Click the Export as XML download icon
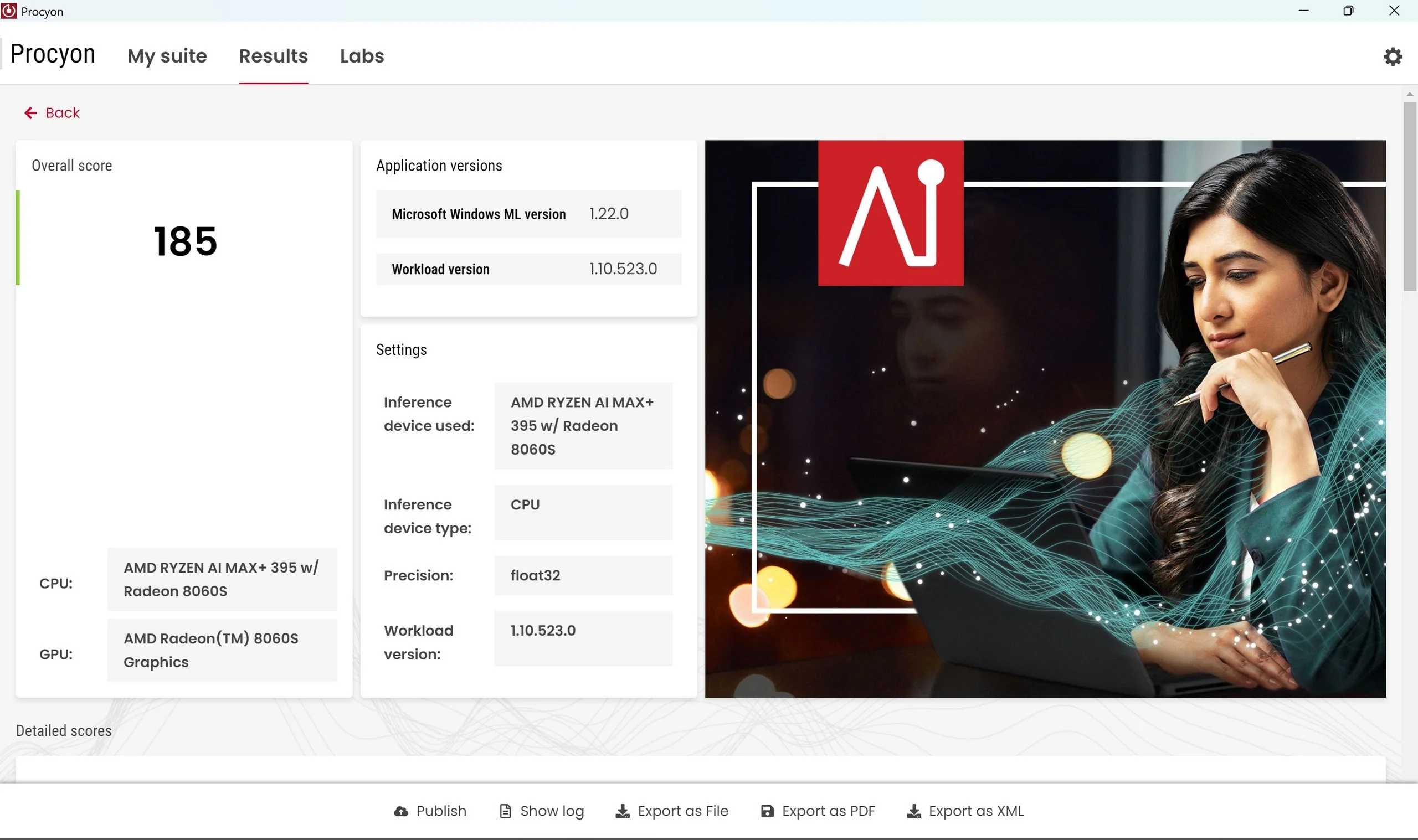 (x=913, y=811)
